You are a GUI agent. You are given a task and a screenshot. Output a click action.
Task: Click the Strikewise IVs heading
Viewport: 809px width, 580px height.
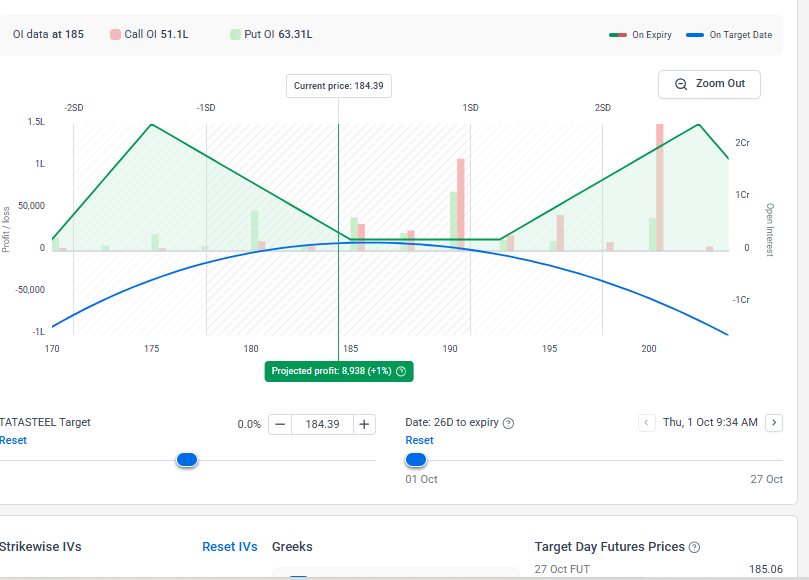41,547
